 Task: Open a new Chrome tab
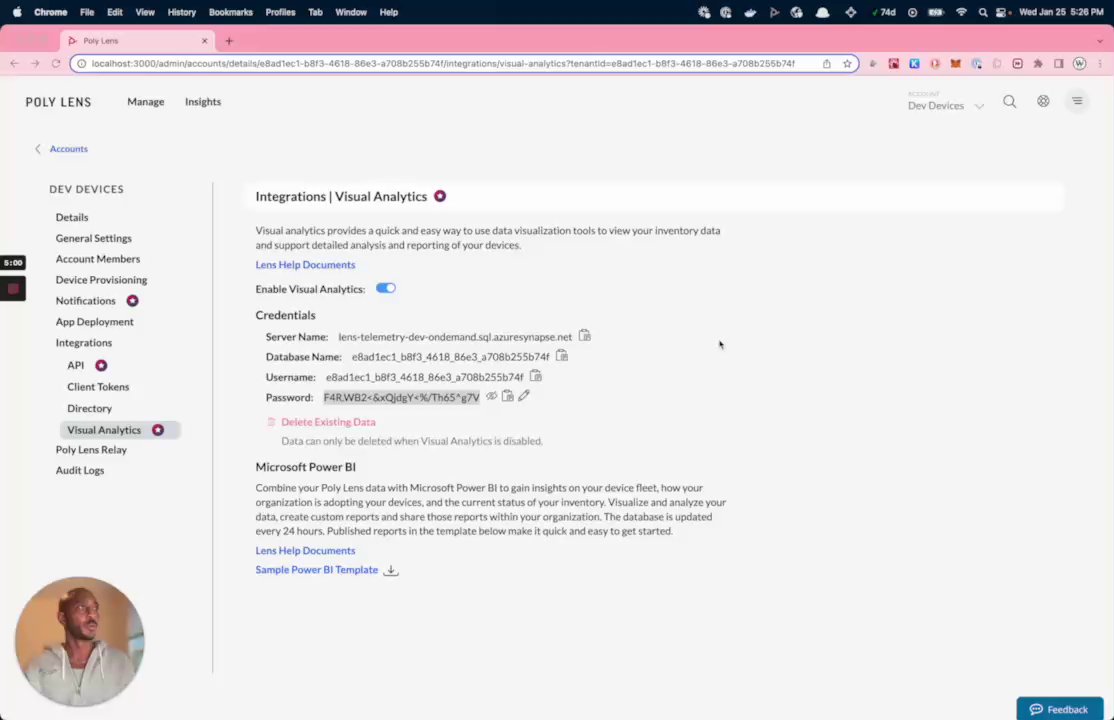point(229,41)
